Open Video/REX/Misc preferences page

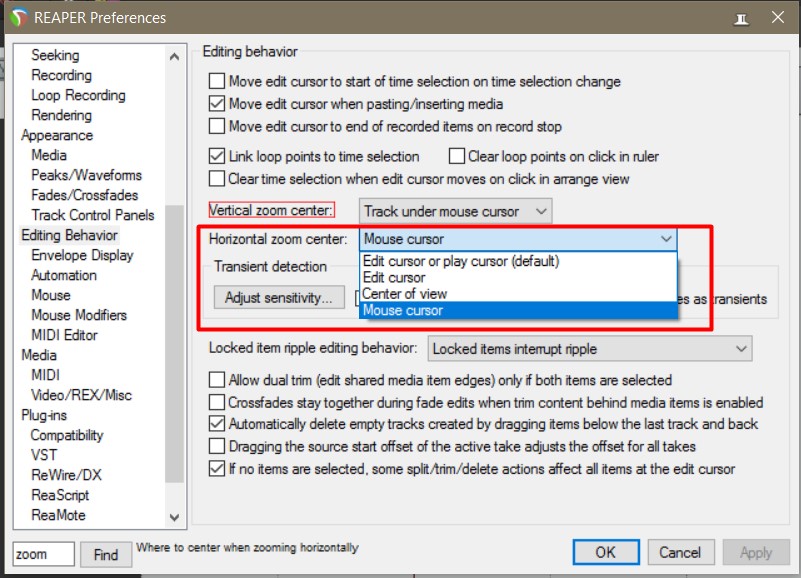[x=81, y=395]
